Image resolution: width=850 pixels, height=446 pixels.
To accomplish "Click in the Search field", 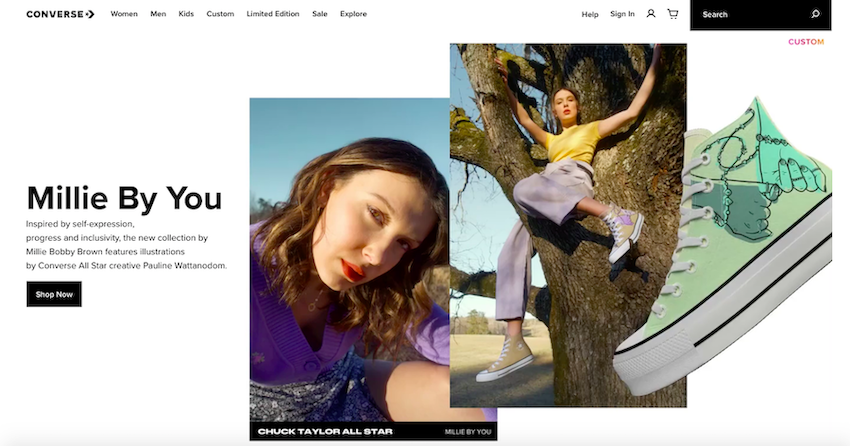I will 761,15.
